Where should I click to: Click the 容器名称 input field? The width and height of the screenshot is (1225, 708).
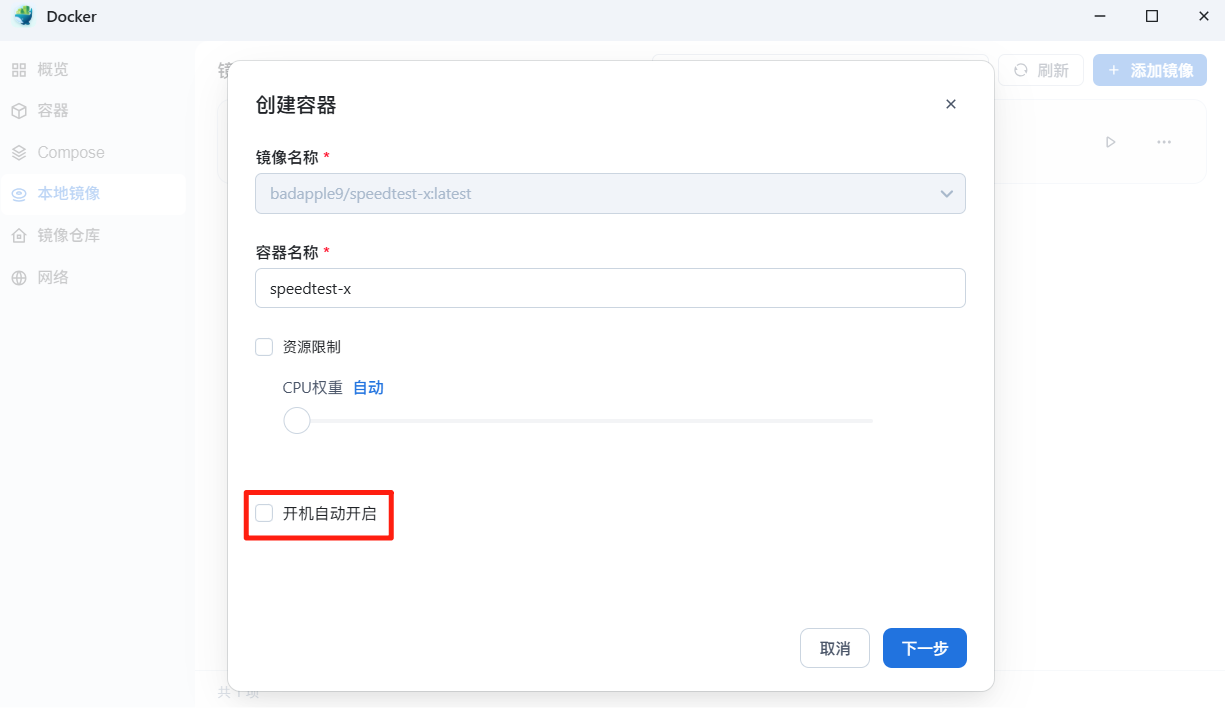pyautogui.click(x=610, y=288)
